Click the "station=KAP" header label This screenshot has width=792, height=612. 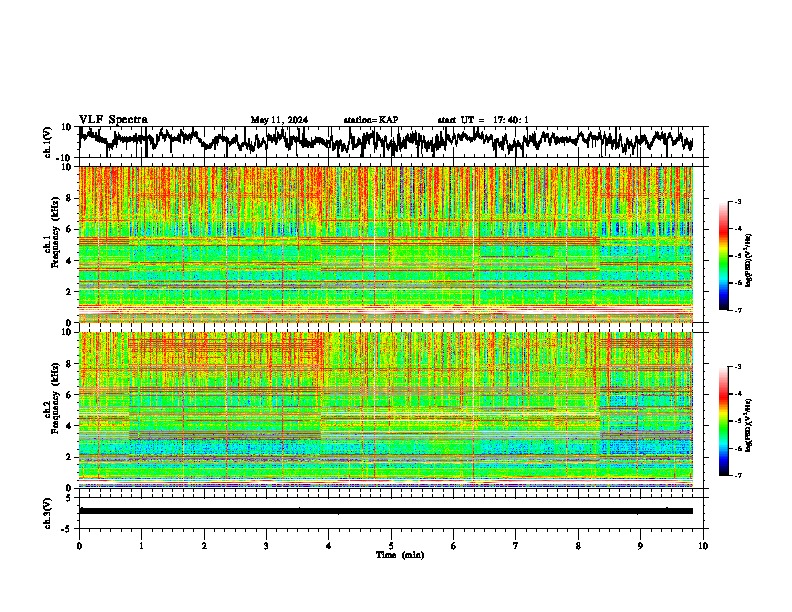point(371,120)
